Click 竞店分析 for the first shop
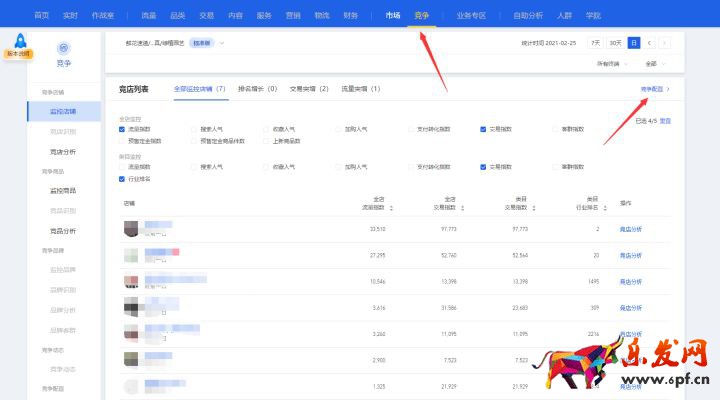Image resolution: width=720 pixels, height=400 pixels. pyautogui.click(x=630, y=229)
